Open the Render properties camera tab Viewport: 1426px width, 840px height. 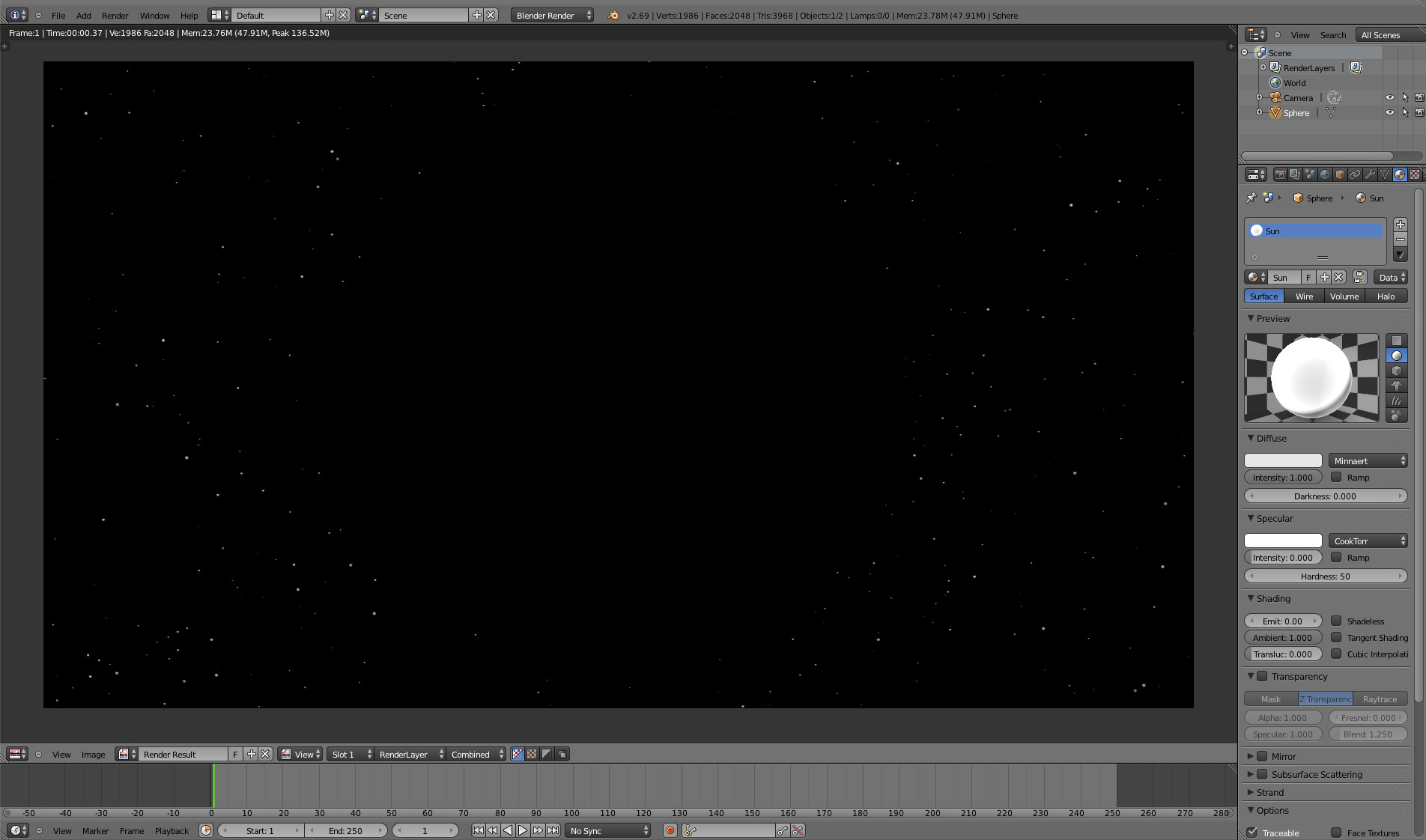point(1281,174)
